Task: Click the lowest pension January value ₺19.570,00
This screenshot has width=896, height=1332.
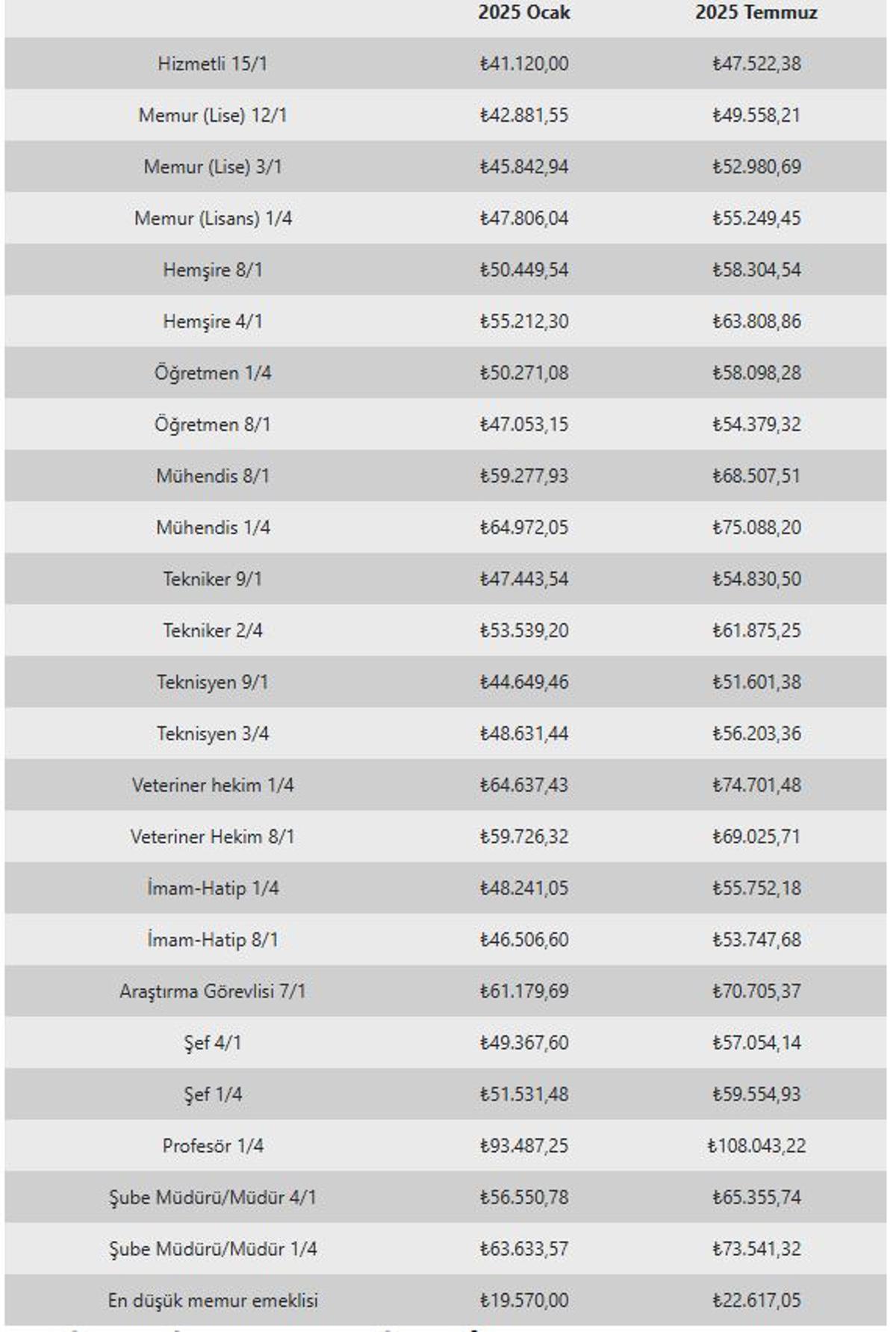Action: (524, 1301)
